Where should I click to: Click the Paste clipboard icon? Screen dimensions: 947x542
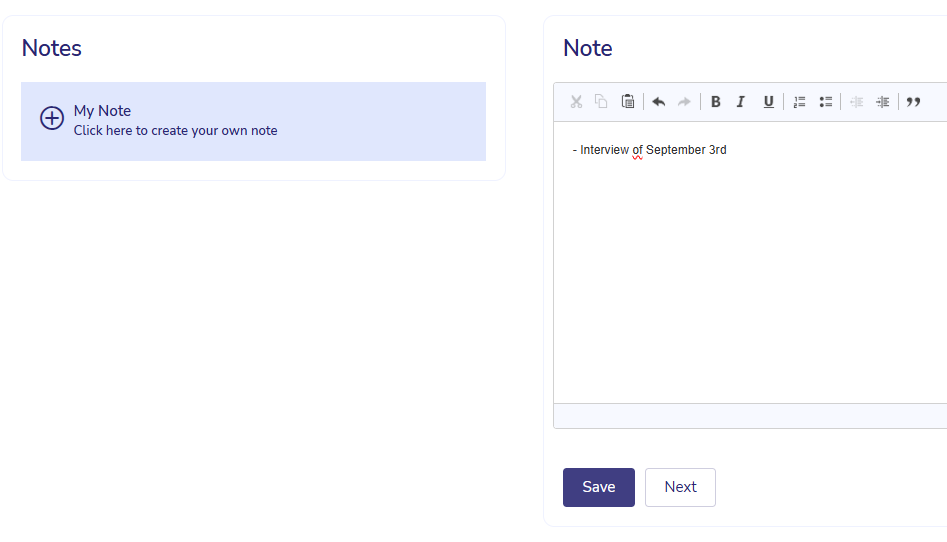click(628, 102)
